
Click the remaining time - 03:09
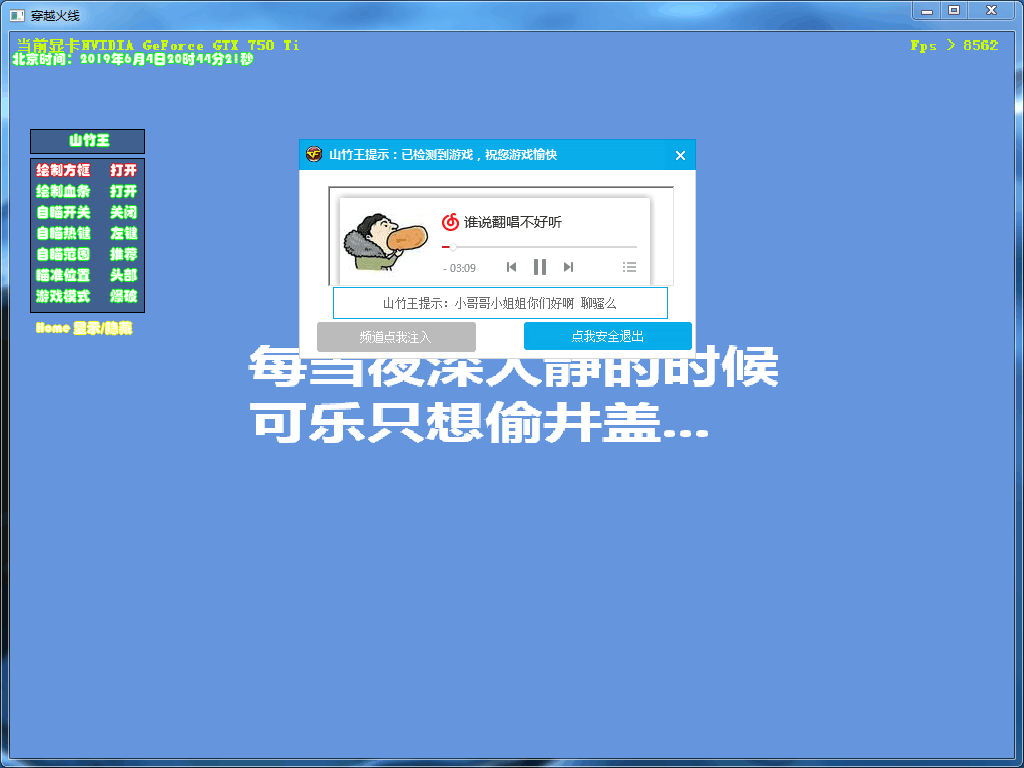[x=459, y=268]
